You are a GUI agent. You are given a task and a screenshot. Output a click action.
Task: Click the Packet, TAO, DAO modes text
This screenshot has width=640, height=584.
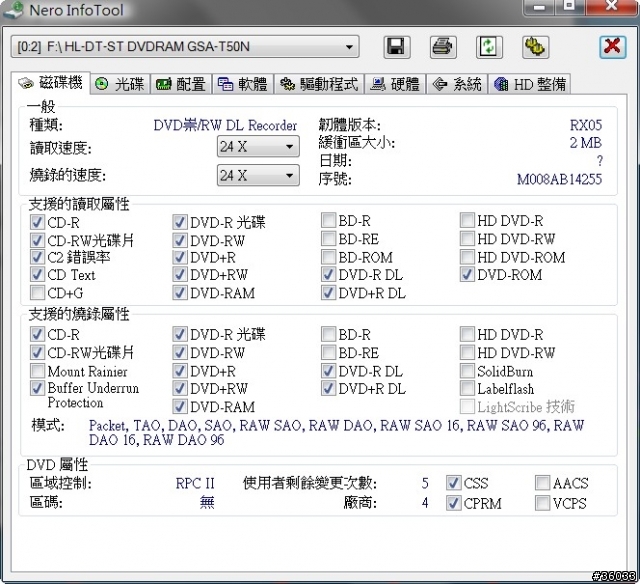point(336,433)
